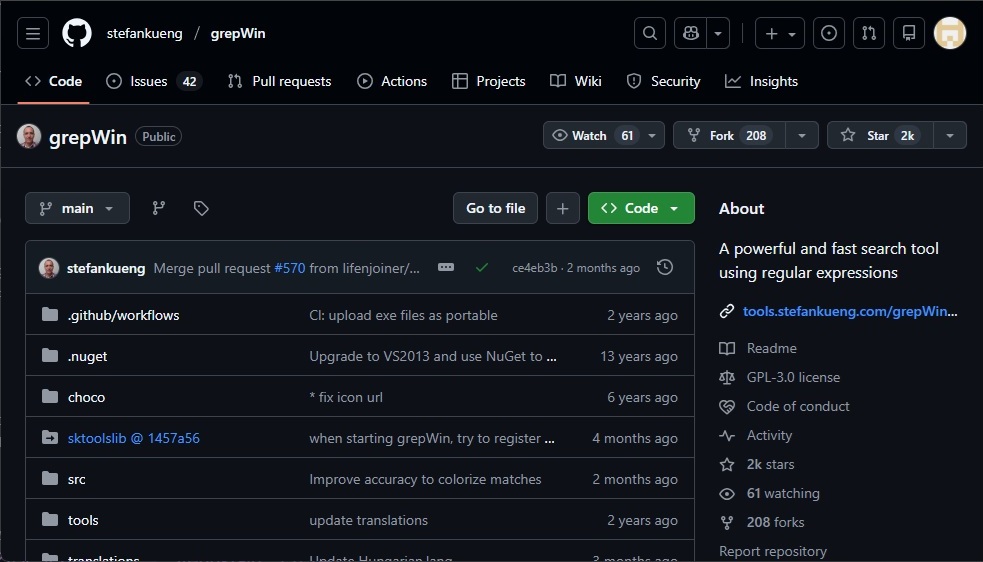This screenshot has width=983, height=562.
Task: Open the grepWin repository breadcrumb link
Action: tap(238, 33)
